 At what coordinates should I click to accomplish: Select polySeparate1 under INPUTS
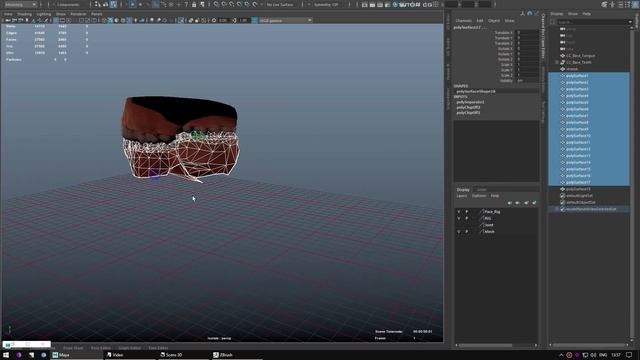(470, 102)
